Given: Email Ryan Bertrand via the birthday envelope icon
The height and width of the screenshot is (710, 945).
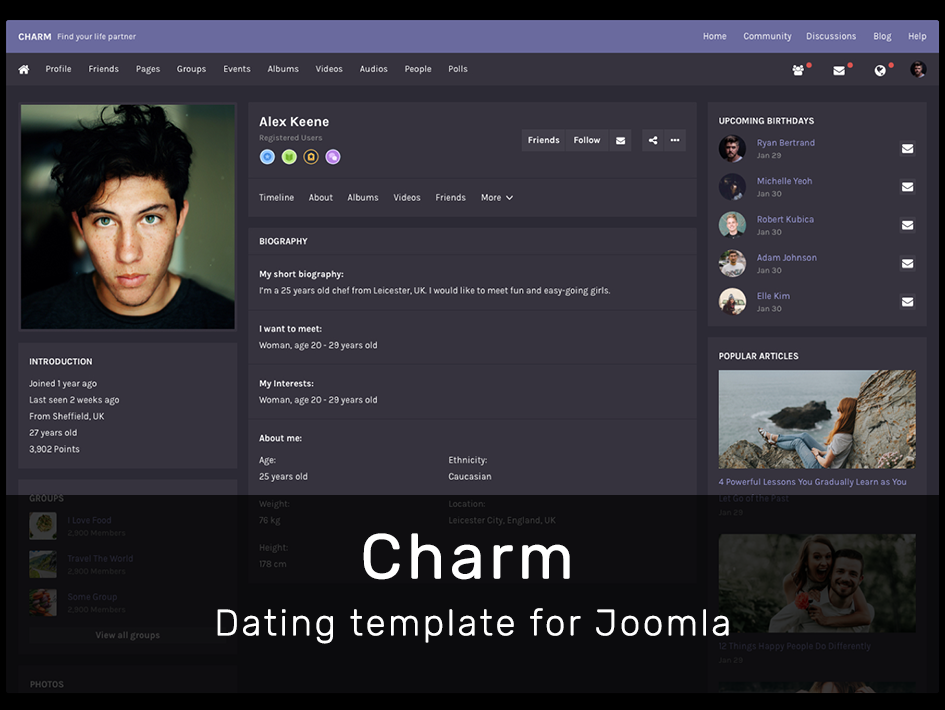Looking at the screenshot, I should [908, 148].
